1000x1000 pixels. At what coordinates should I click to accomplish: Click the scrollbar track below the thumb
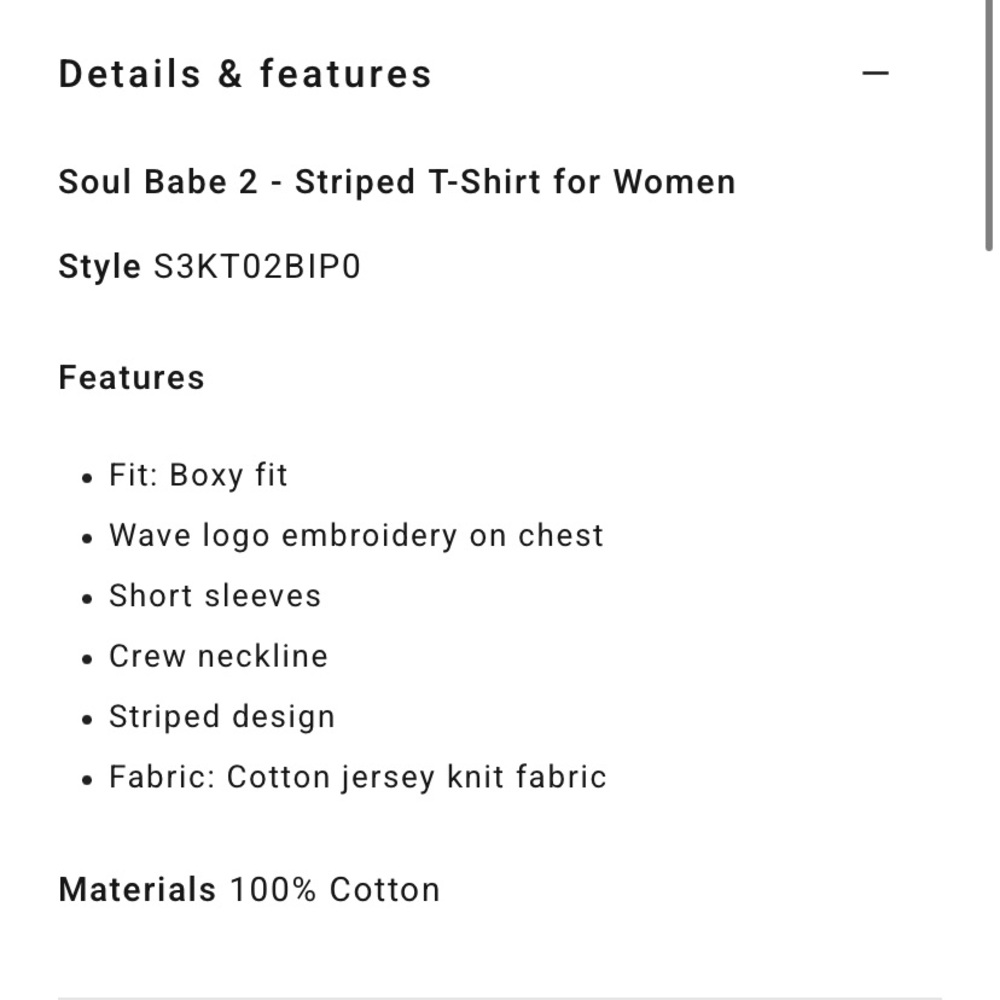[989, 625]
